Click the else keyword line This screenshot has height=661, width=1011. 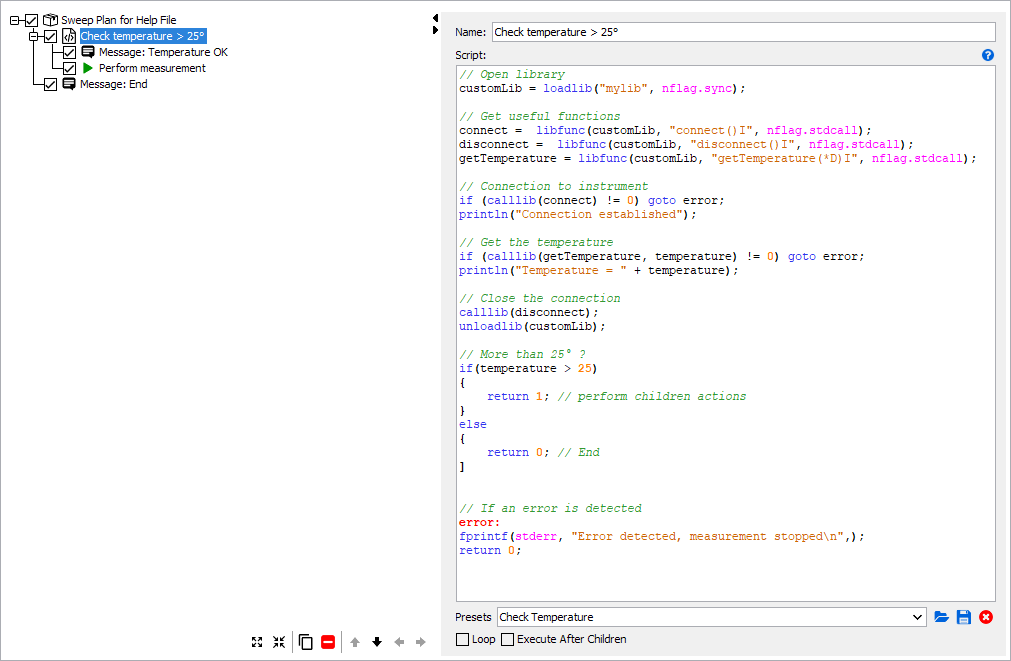click(x=473, y=425)
